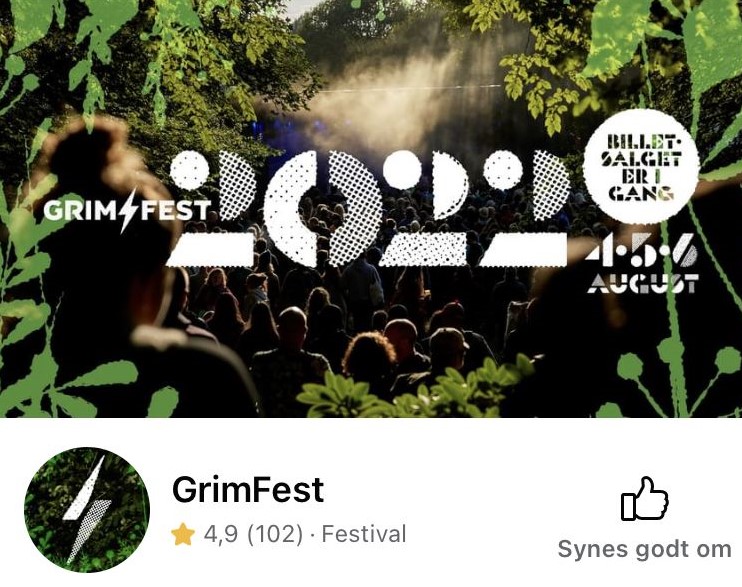Open the 4,9 rating score

(221, 534)
